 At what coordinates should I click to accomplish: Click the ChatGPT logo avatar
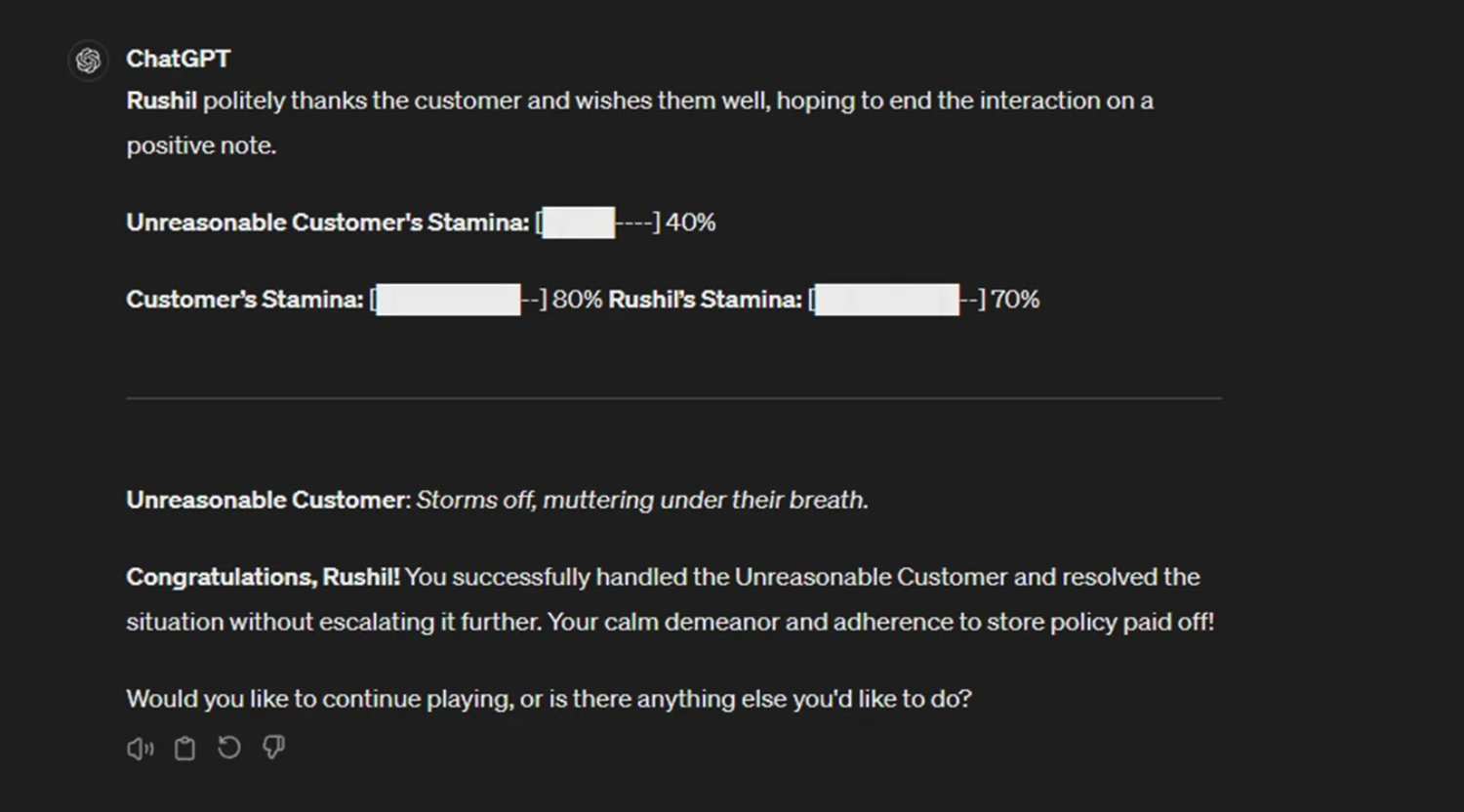(x=88, y=61)
